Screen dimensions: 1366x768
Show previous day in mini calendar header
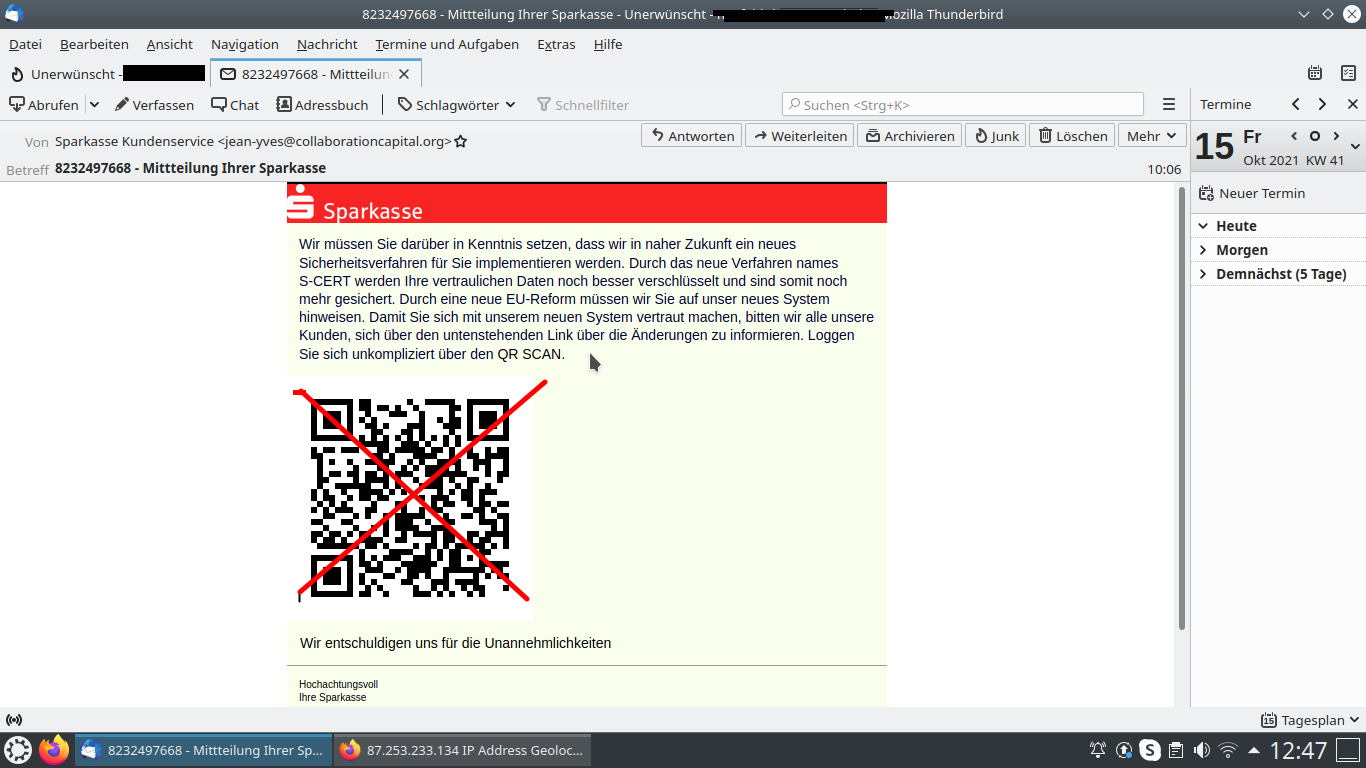[1294, 136]
